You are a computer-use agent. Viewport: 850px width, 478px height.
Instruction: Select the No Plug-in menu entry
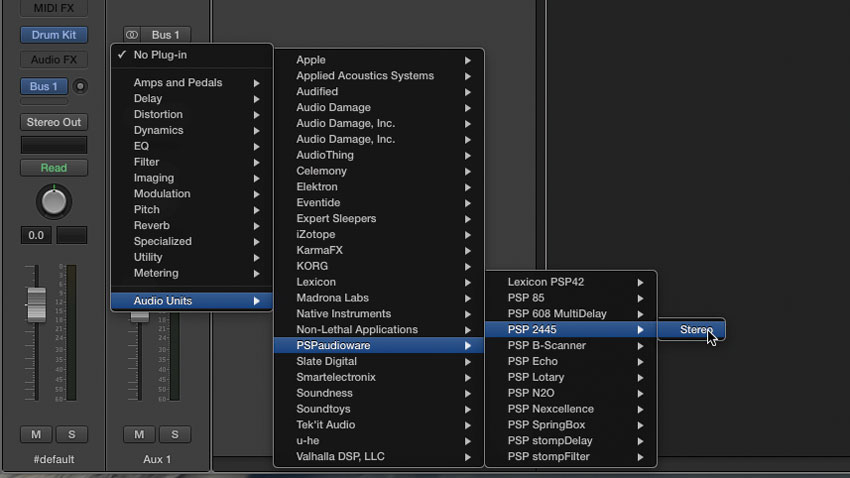(192, 55)
